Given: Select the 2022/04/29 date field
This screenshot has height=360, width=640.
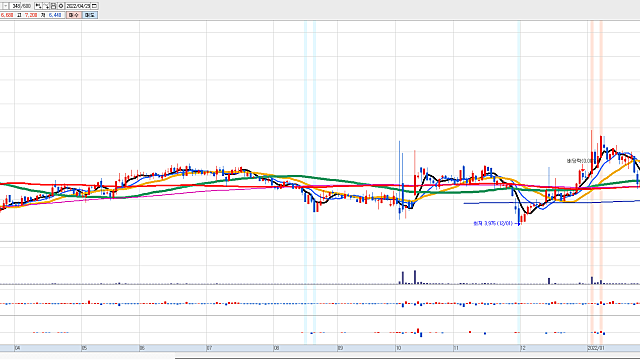Looking at the screenshot, I should [78, 6].
